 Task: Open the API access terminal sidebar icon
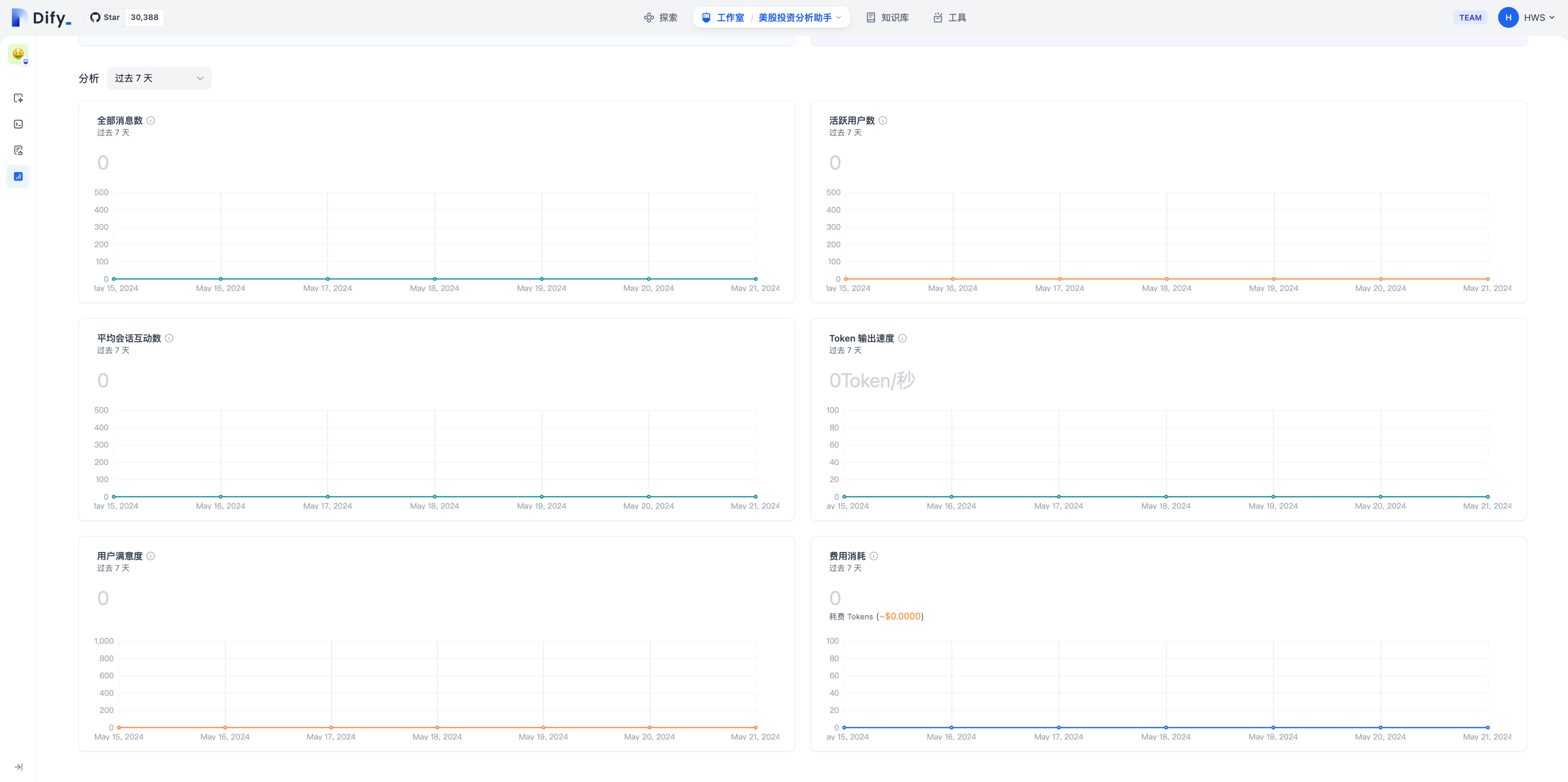click(18, 124)
